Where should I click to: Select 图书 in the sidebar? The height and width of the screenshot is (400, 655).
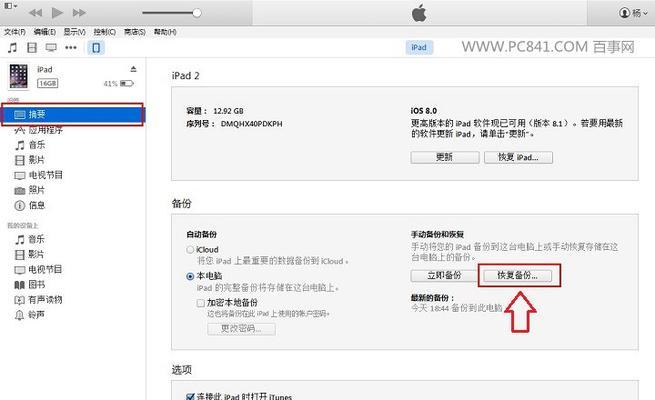point(37,284)
